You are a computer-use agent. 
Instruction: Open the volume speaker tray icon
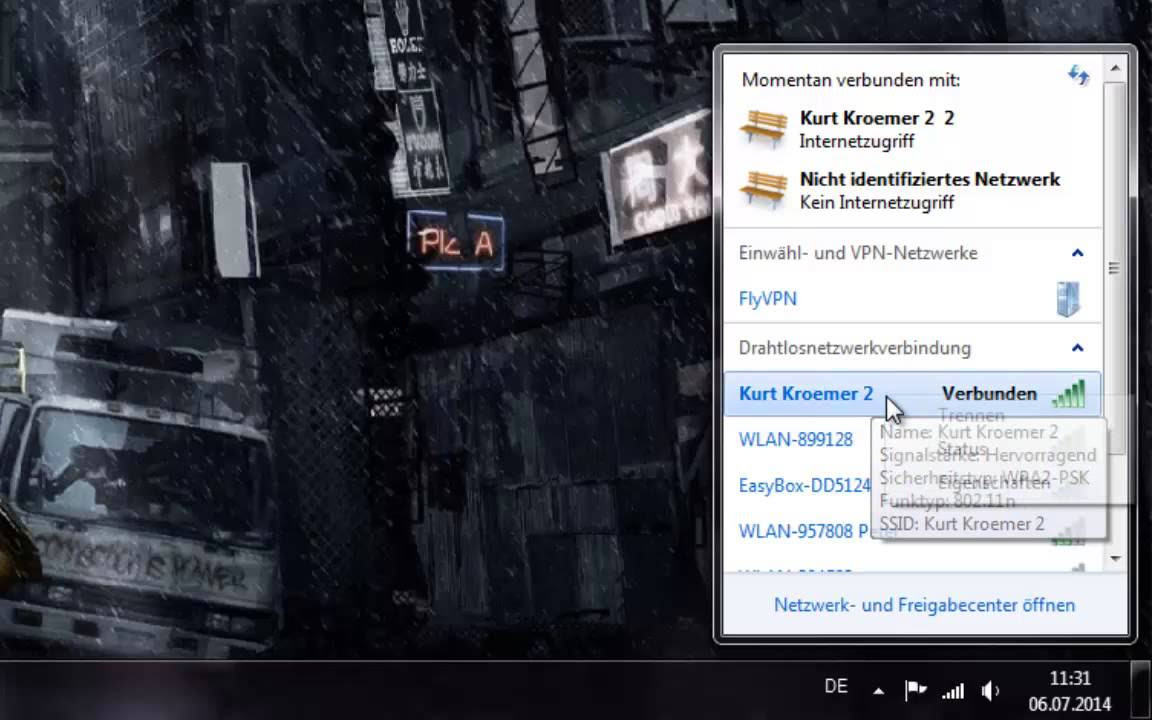[x=990, y=691]
